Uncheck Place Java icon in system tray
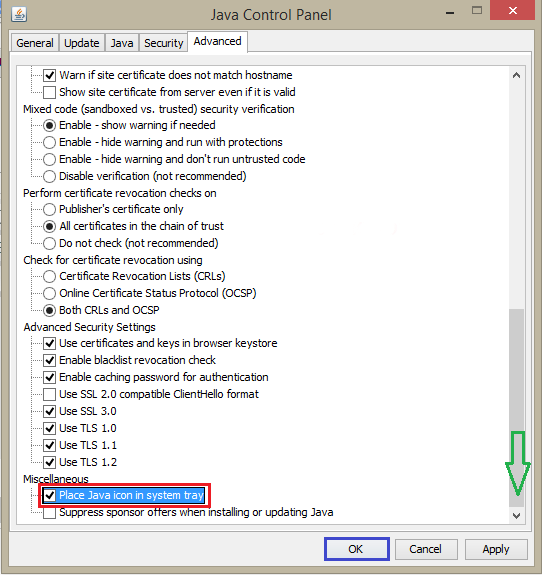542x575 pixels. tap(50, 495)
